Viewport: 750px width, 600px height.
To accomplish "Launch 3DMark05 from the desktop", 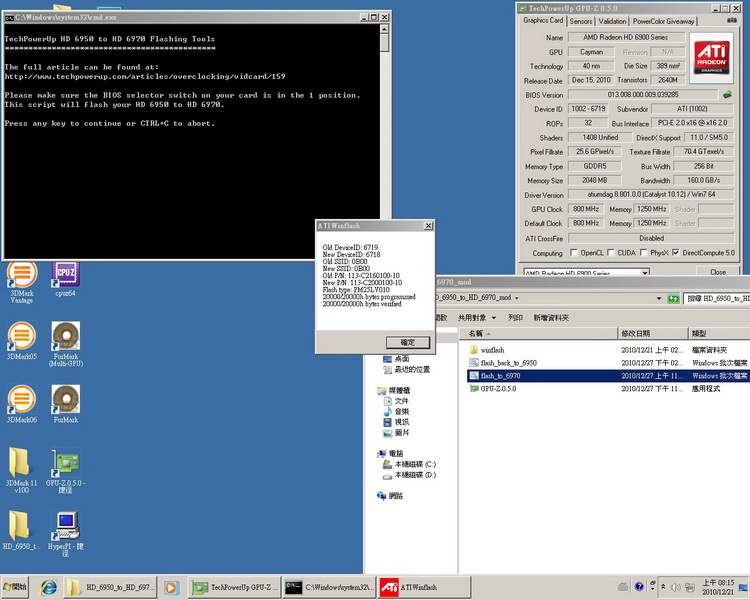I will click(x=22, y=341).
